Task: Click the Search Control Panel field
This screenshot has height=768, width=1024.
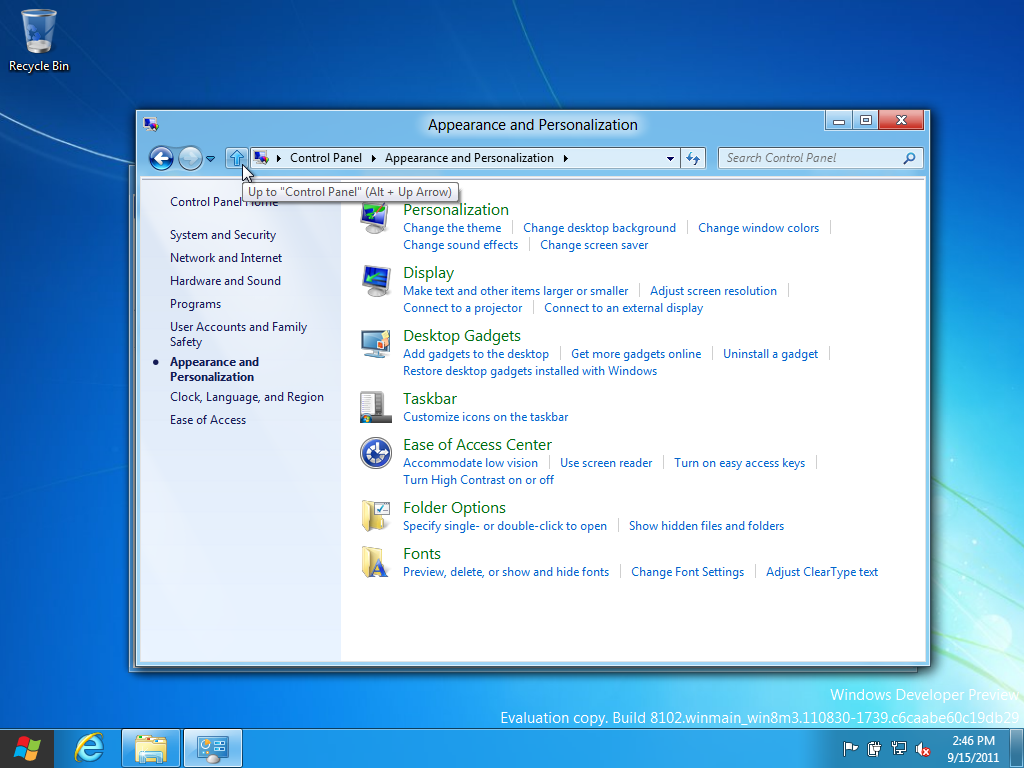Action: [810, 158]
